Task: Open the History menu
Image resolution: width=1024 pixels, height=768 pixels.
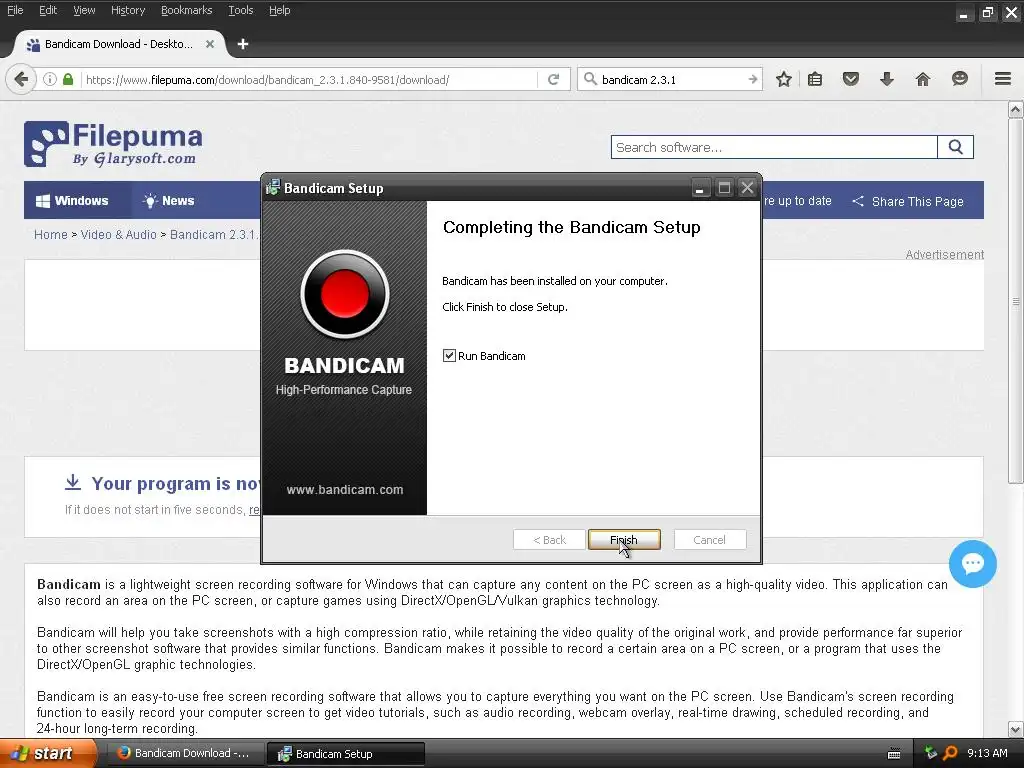Action: click(x=127, y=10)
